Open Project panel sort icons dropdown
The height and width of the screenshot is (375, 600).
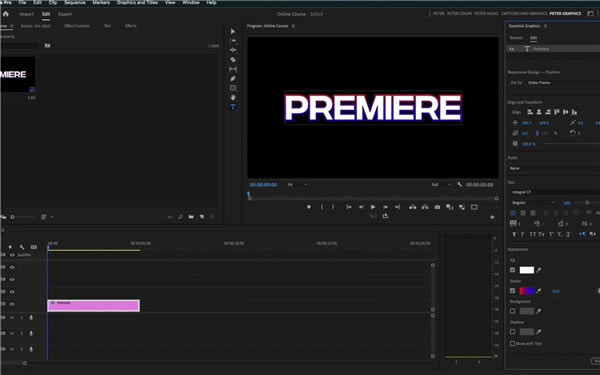(46, 217)
